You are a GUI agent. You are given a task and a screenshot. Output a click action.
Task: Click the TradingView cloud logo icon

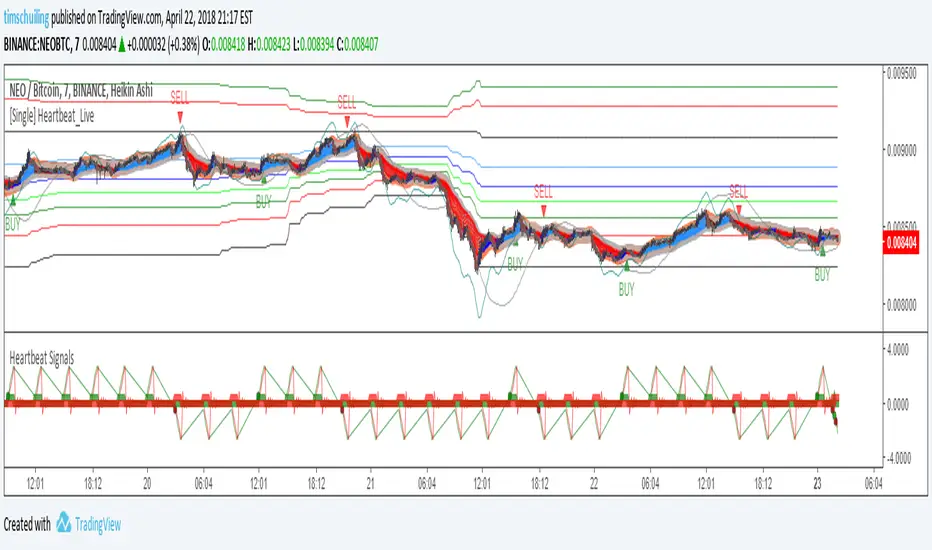pyautogui.click(x=64, y=523)
